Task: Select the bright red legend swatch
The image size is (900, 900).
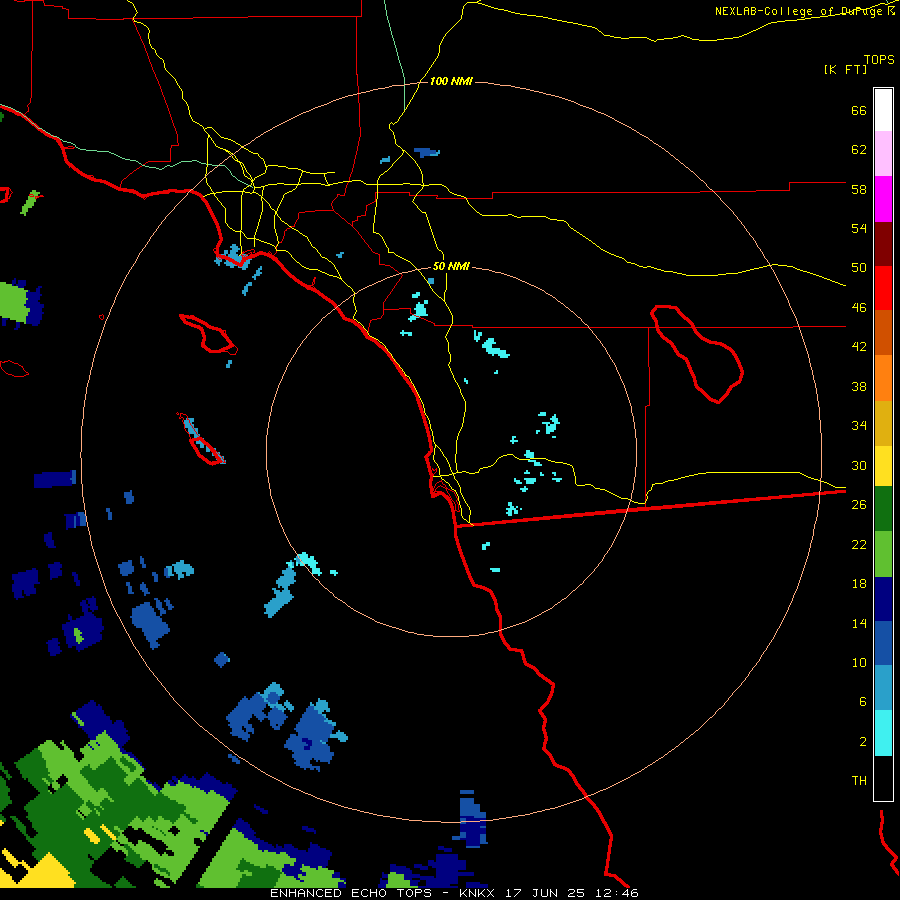Action: click(x=883, y=288)
